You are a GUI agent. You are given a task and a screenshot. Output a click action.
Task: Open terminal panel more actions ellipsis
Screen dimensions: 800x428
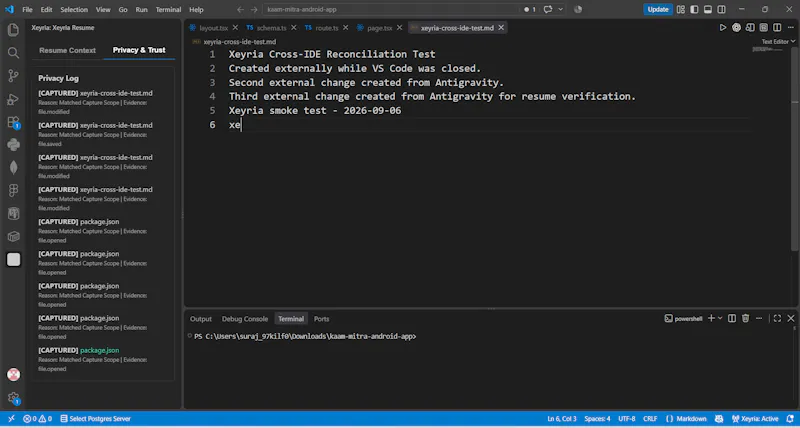coord(760,318)
